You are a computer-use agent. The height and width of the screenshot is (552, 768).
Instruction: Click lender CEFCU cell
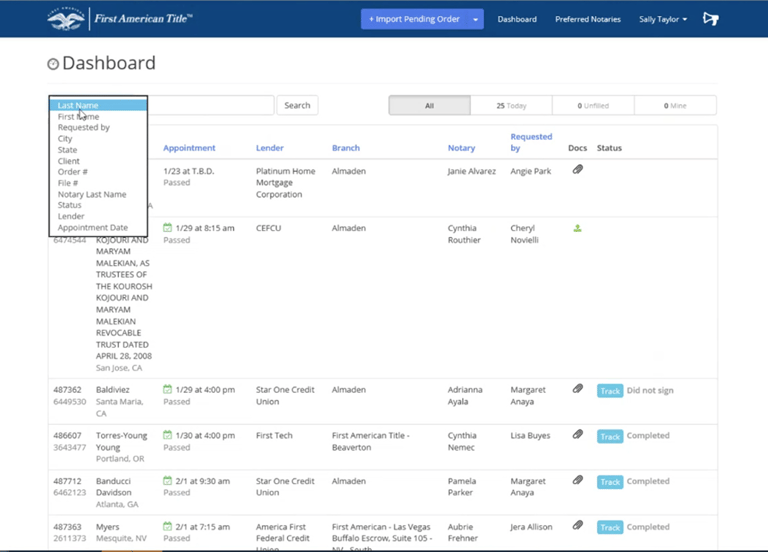click(x=268, y=228)
